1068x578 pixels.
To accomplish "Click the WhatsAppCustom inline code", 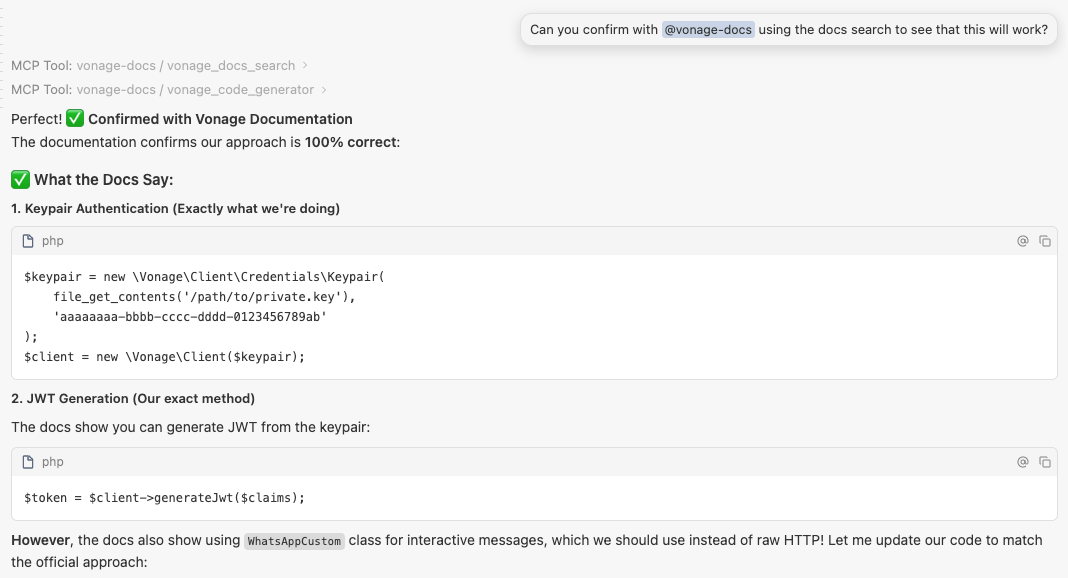I will click(295, 541).
